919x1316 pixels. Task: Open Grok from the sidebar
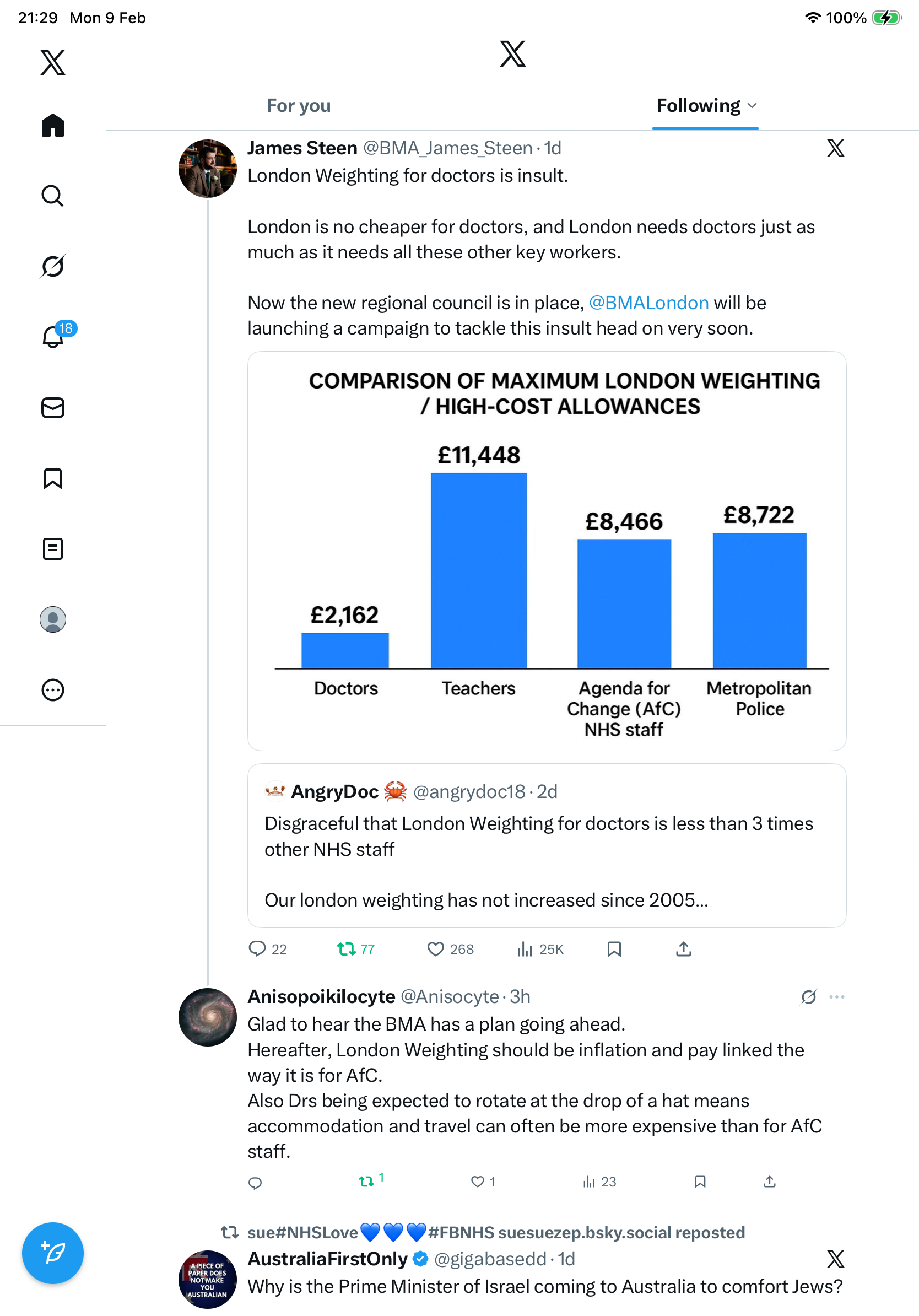click(53, 266)
